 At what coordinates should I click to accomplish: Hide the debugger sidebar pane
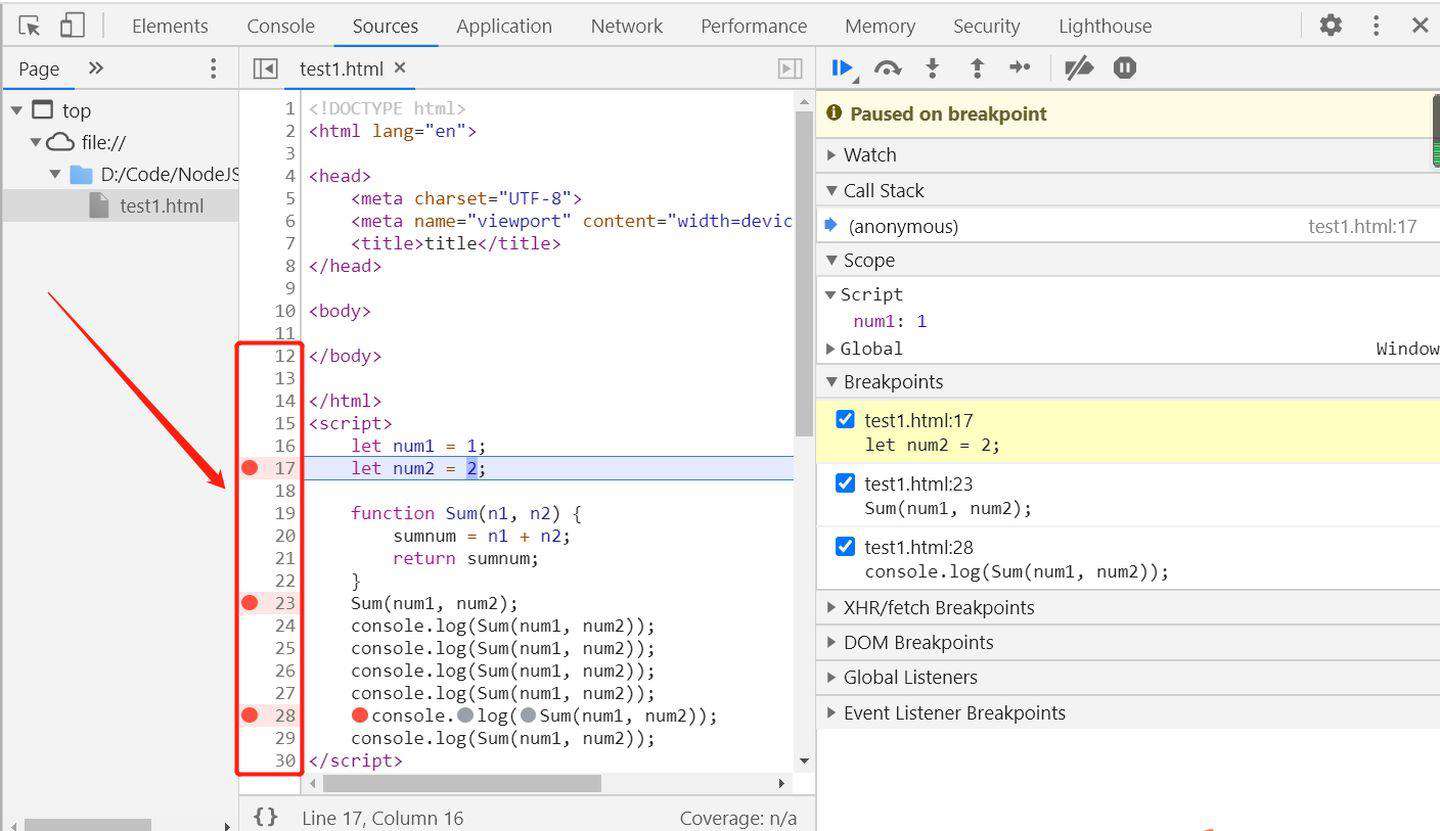click(790, 68)
